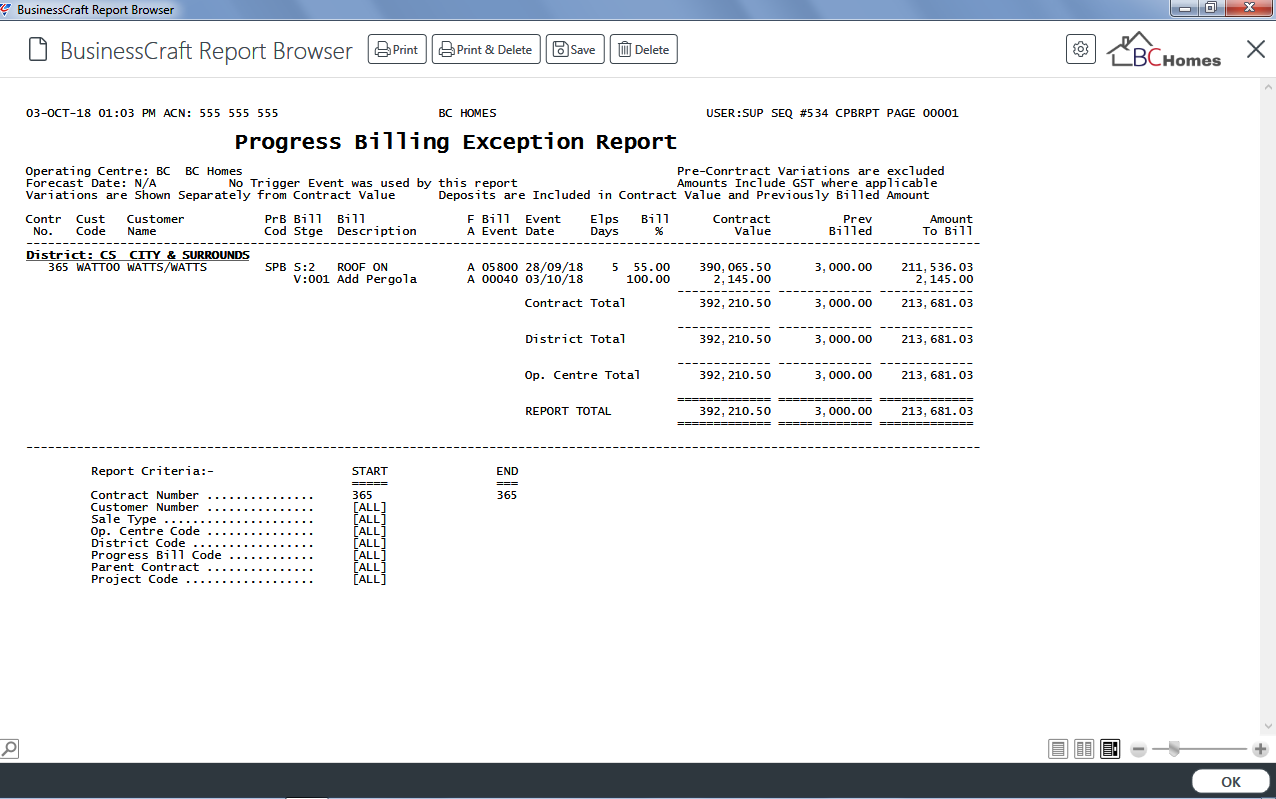This screenshot has width=1276, height=799.
Task: Click the 'Project Code' criteria label
Action: [134, 579]
